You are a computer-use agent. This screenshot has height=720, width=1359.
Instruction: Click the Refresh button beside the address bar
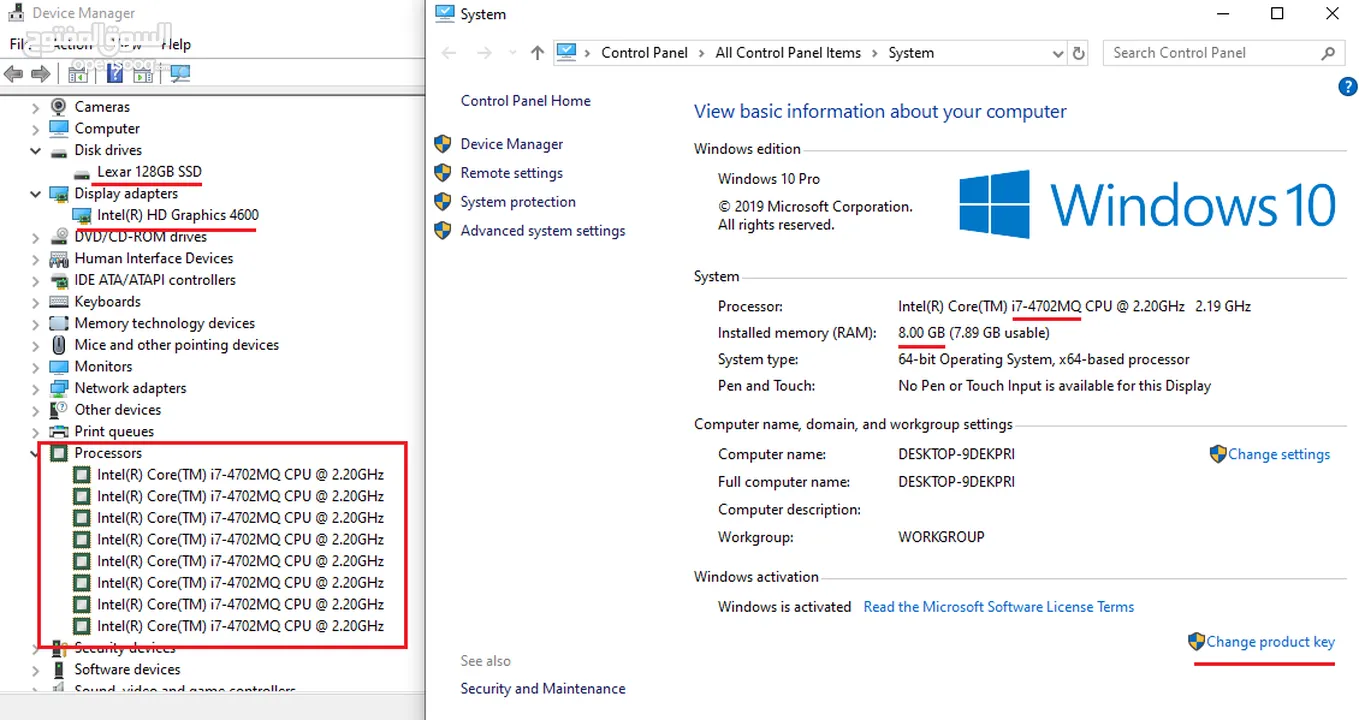(x=1078, y=53)
